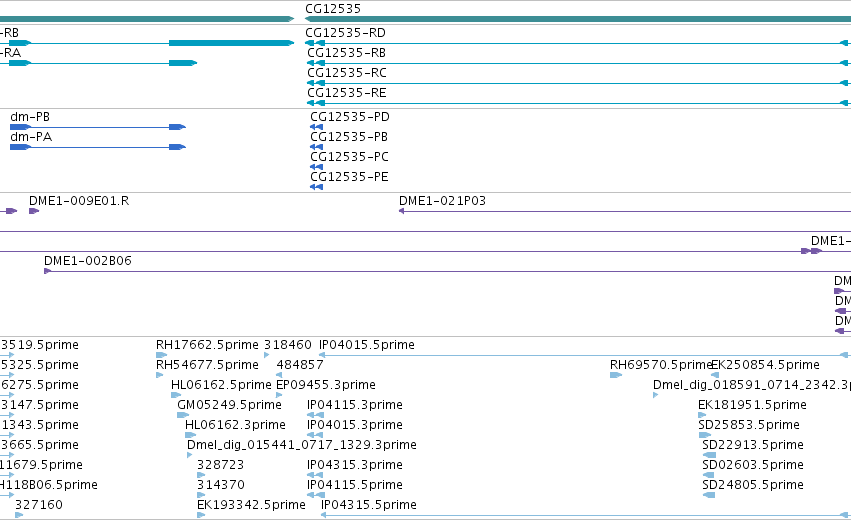851x520 pixels.
Task: Click the IP04315.5prime long alignment line
Action: point(585,515)
